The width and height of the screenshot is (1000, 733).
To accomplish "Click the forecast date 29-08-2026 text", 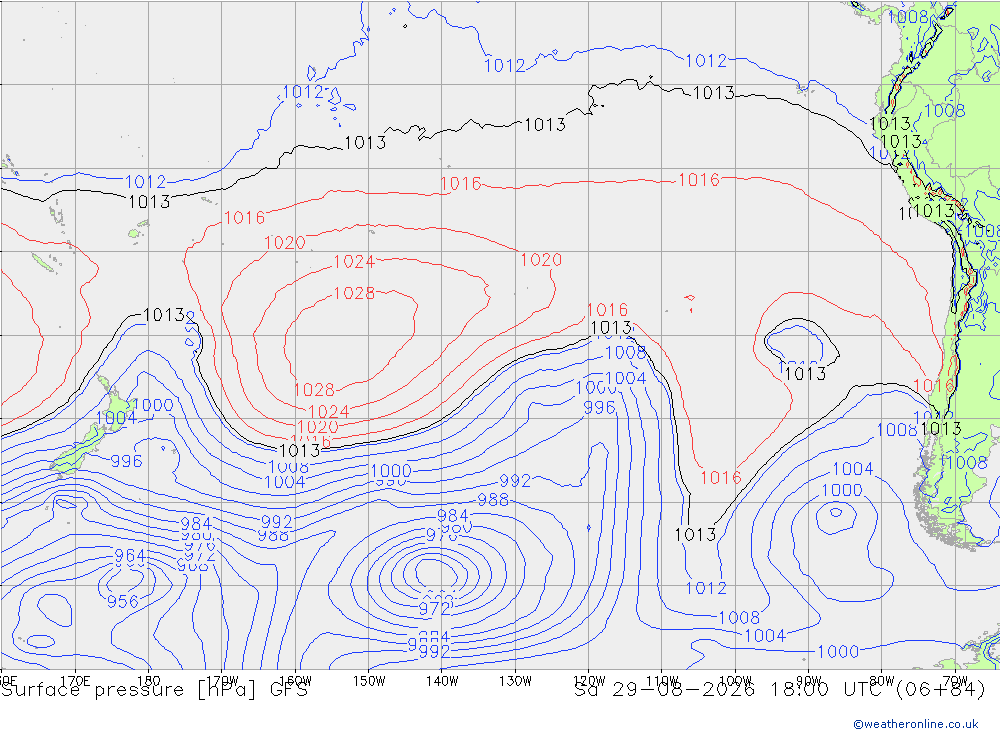I will pos(683,690).
